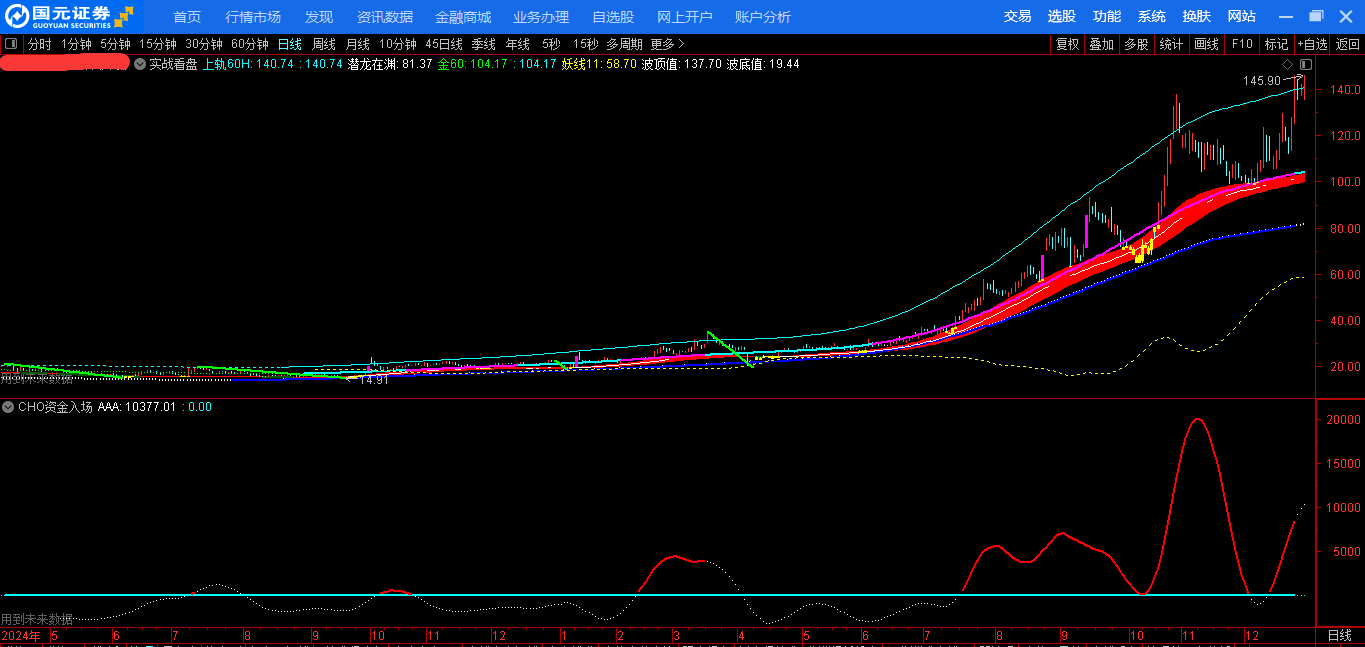Viewport: 1365px width, 647px height.
Task: Open the 发现 menu
Action: pyautogui.click(x=319, y=17)
